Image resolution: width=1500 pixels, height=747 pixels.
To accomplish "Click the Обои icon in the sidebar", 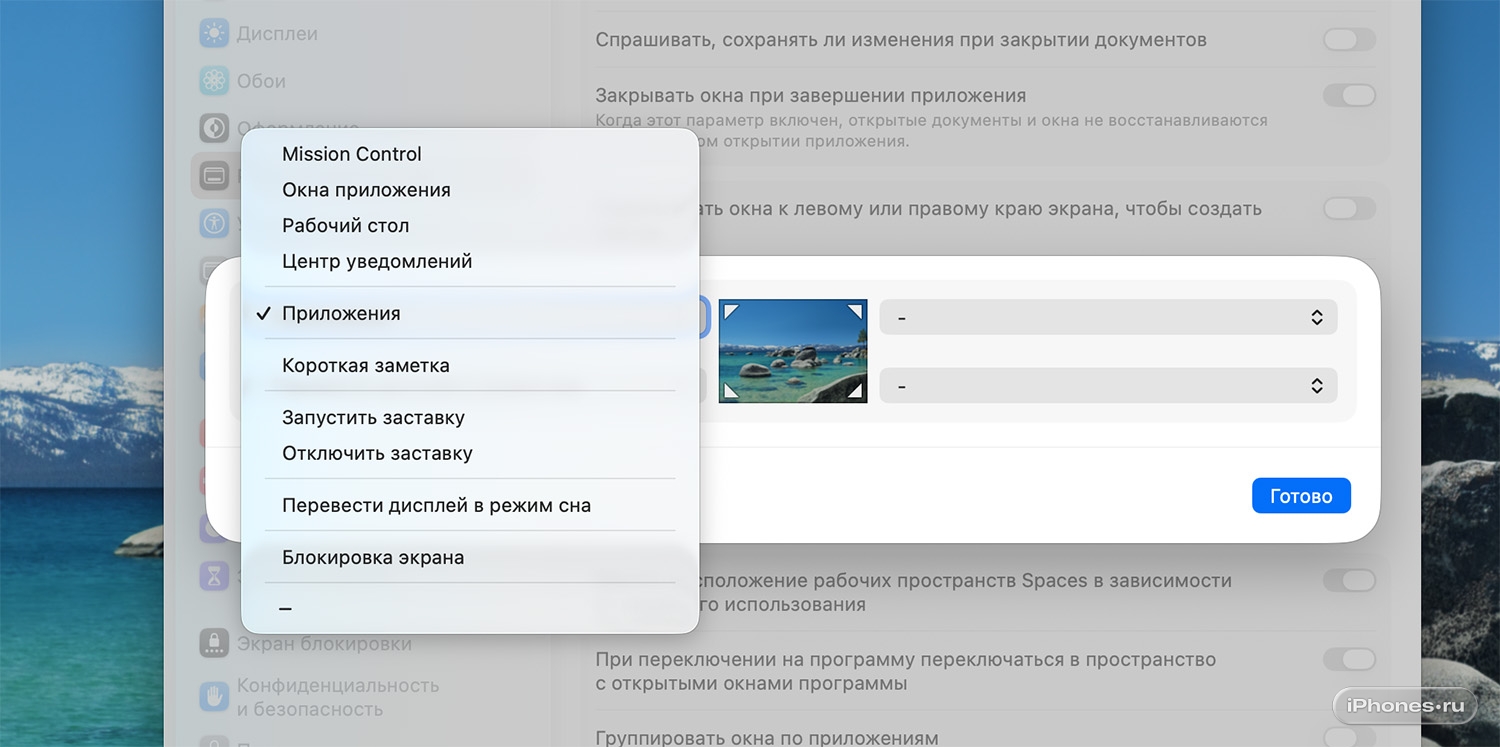I will click(214, 81).
